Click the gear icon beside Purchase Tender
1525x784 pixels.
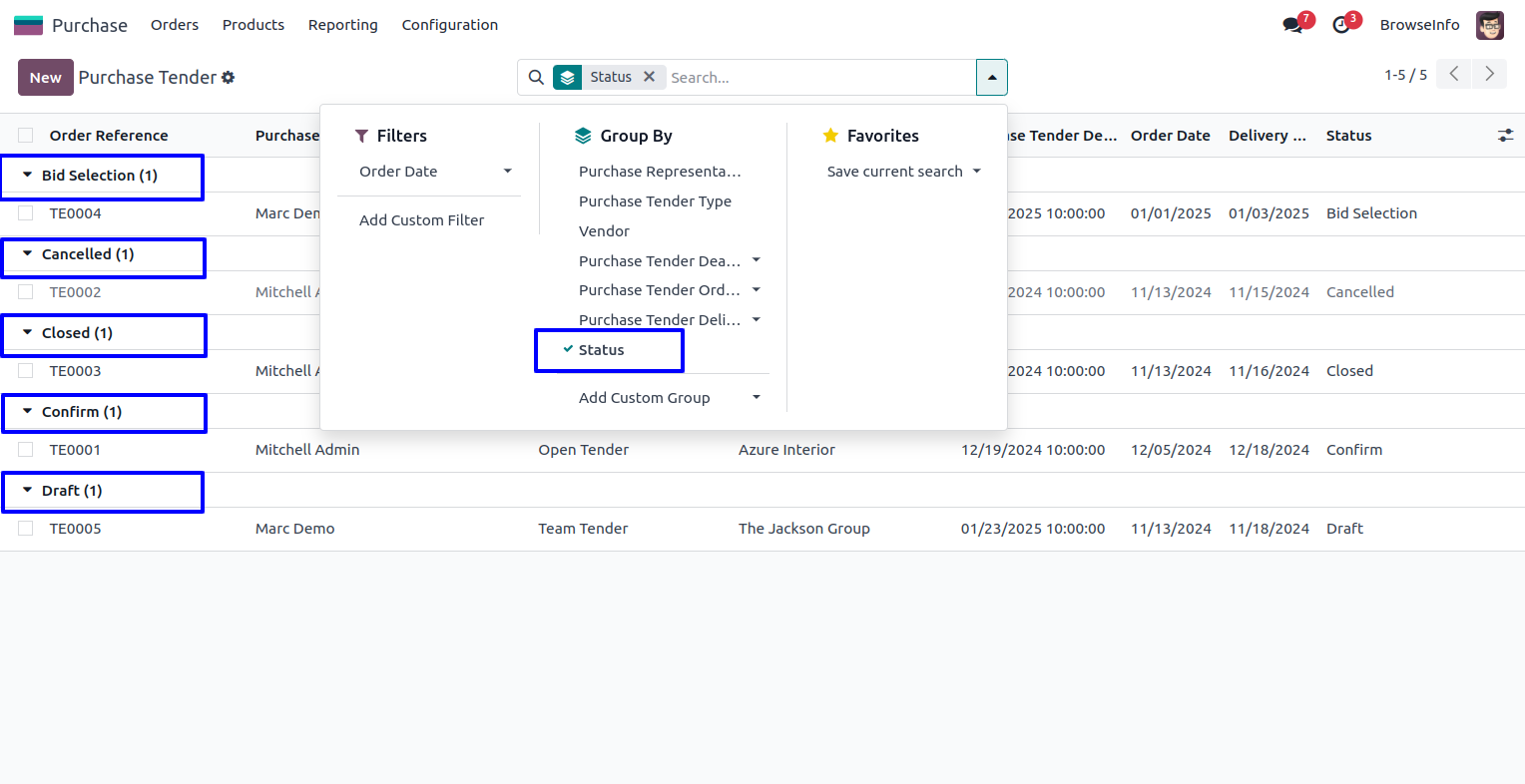pos(229,78)
